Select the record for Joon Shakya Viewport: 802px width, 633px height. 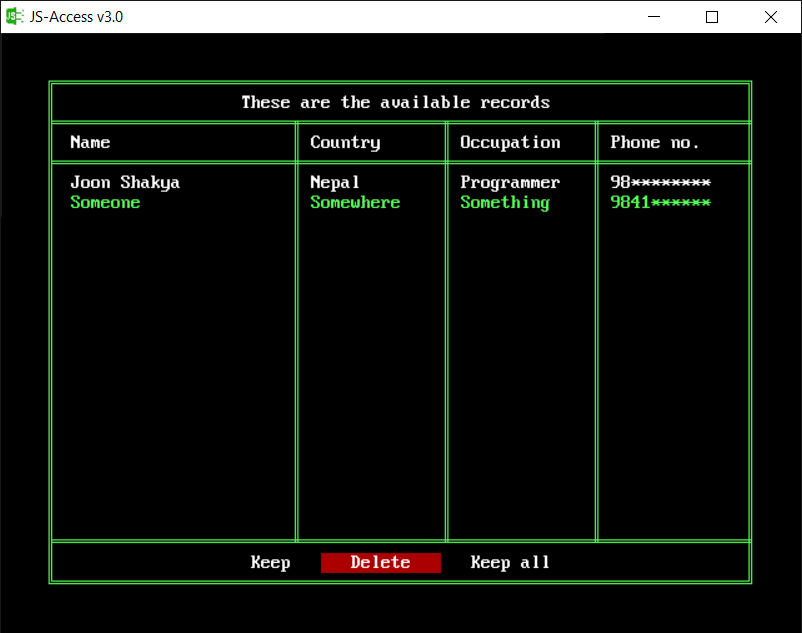[125, 182]
